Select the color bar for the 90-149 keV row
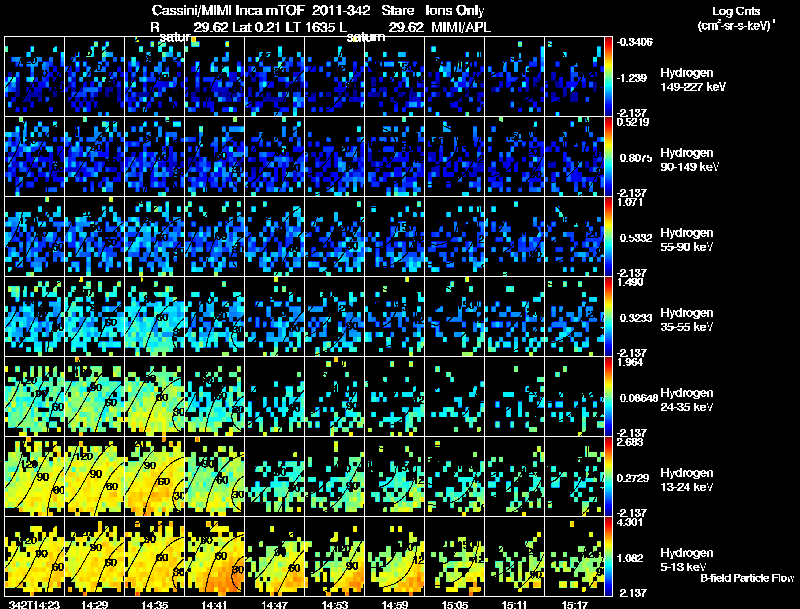800x609 pixels. pyautogui.click(x=608, y=157)
